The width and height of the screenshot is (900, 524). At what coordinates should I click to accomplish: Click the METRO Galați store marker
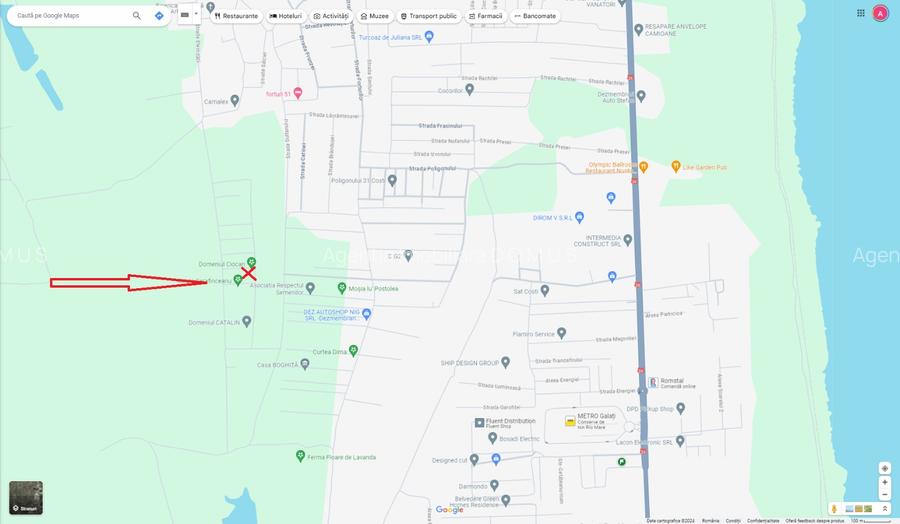570,421
